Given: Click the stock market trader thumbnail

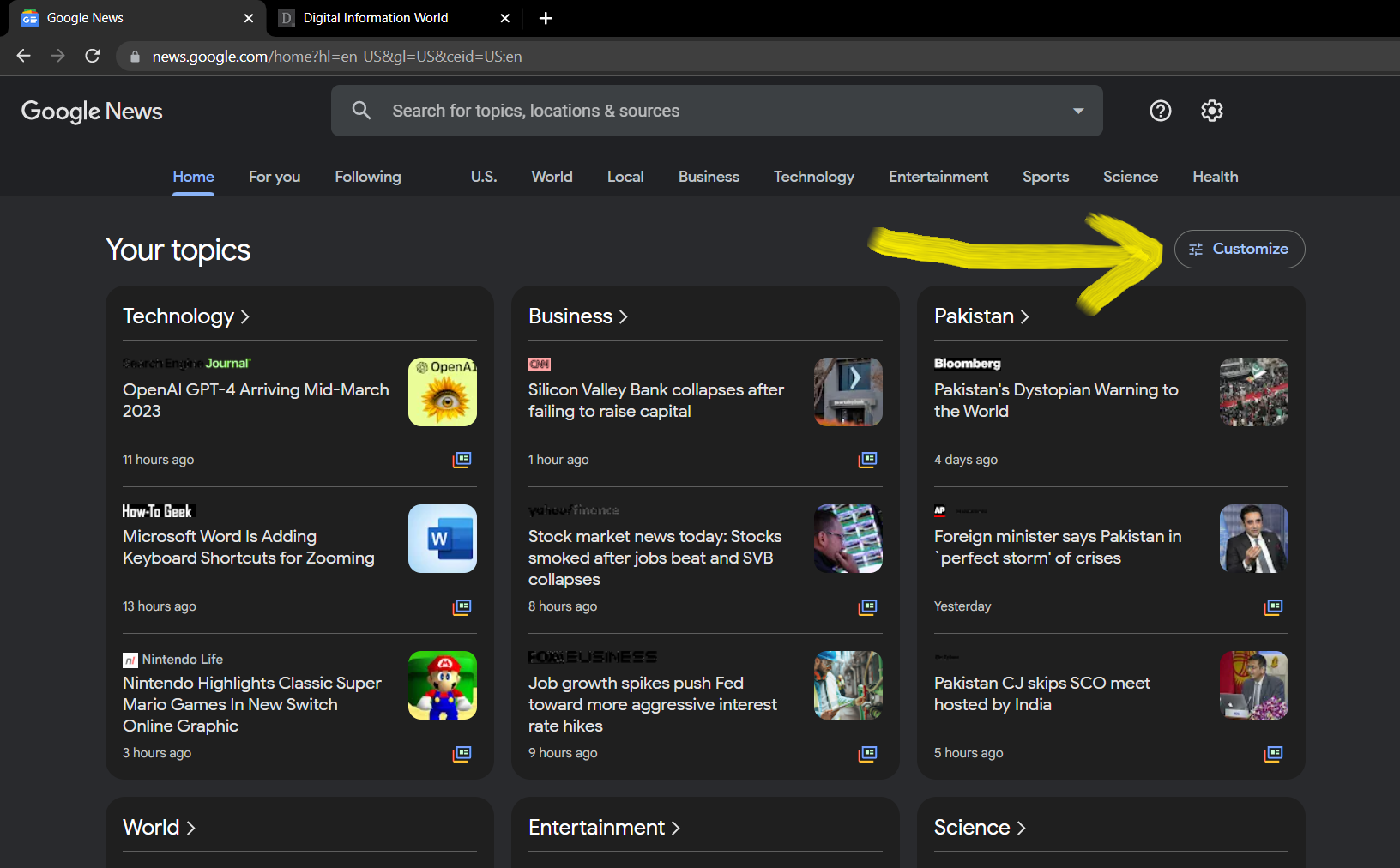Looking at the screenshot, I should [x=848, y=539].
